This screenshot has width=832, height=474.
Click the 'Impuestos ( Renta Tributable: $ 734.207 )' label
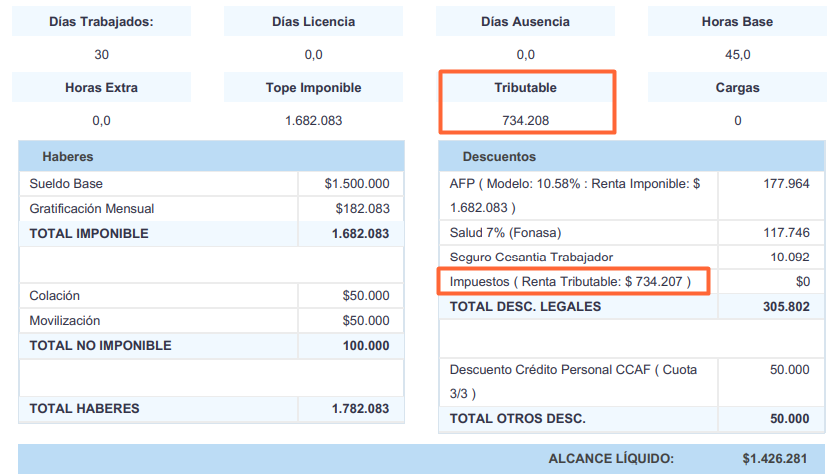[570, 281]
